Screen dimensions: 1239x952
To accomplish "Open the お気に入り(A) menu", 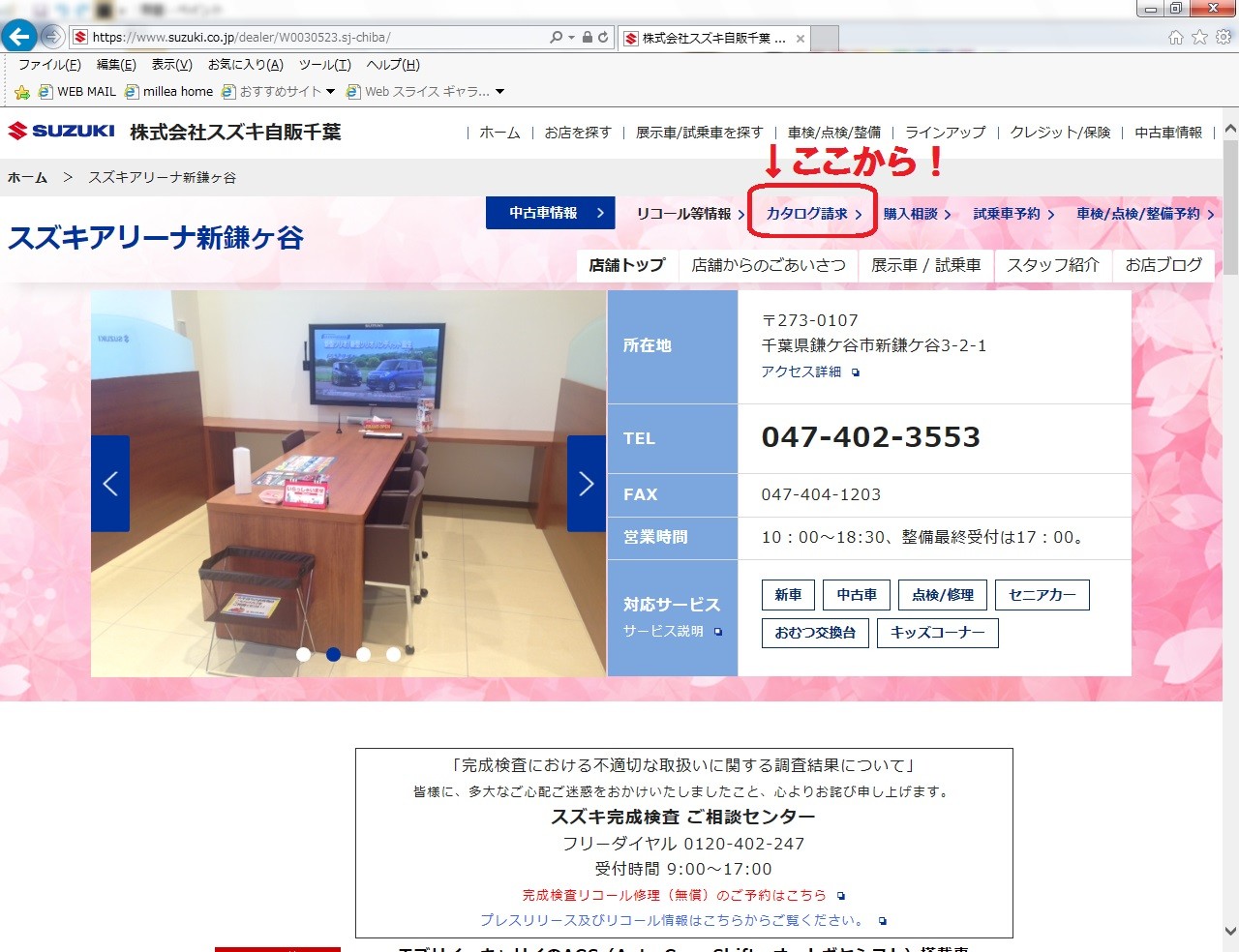I will point(246,65).
